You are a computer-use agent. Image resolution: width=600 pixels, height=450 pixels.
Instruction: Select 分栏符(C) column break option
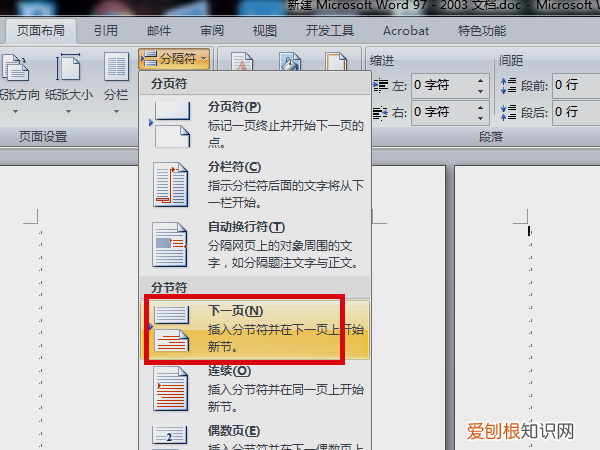click(255, 185)
